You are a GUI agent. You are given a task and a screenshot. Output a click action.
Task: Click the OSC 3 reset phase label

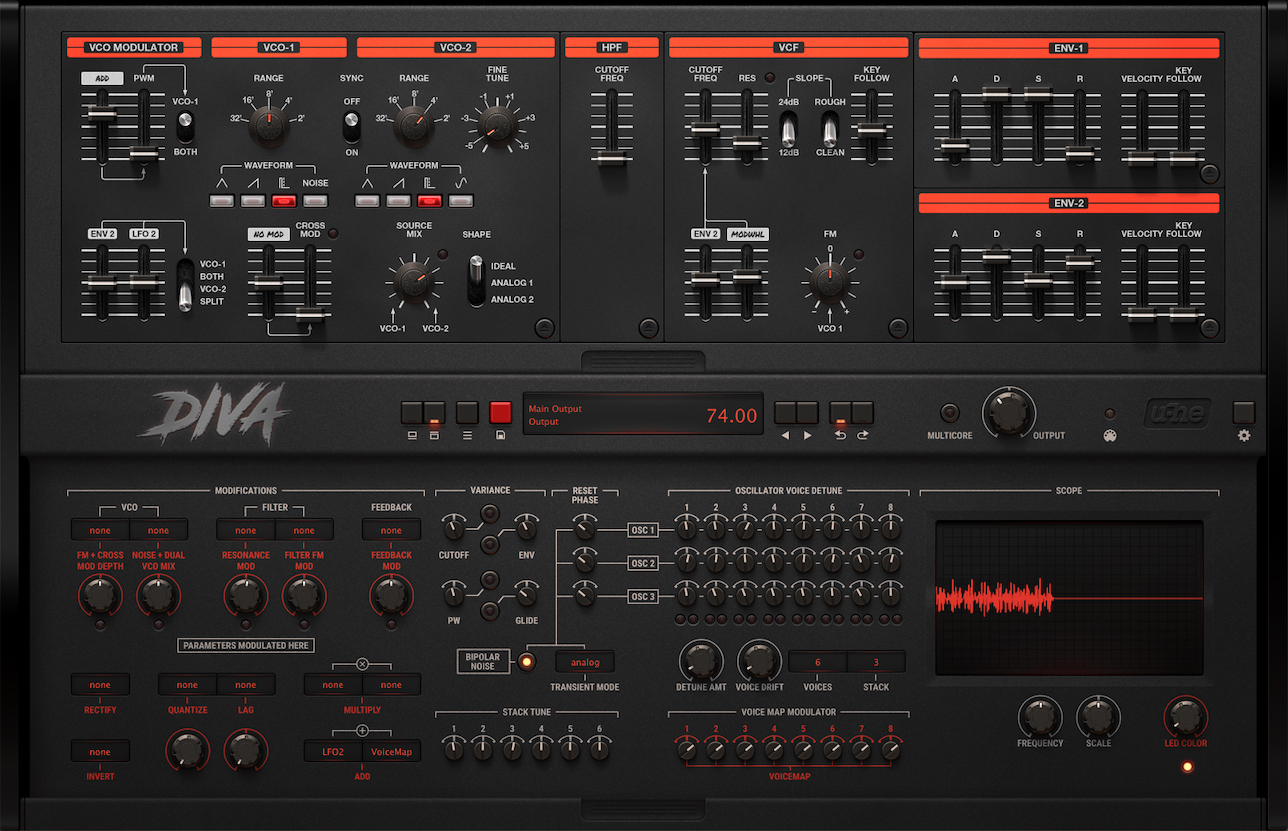[643, 597]
